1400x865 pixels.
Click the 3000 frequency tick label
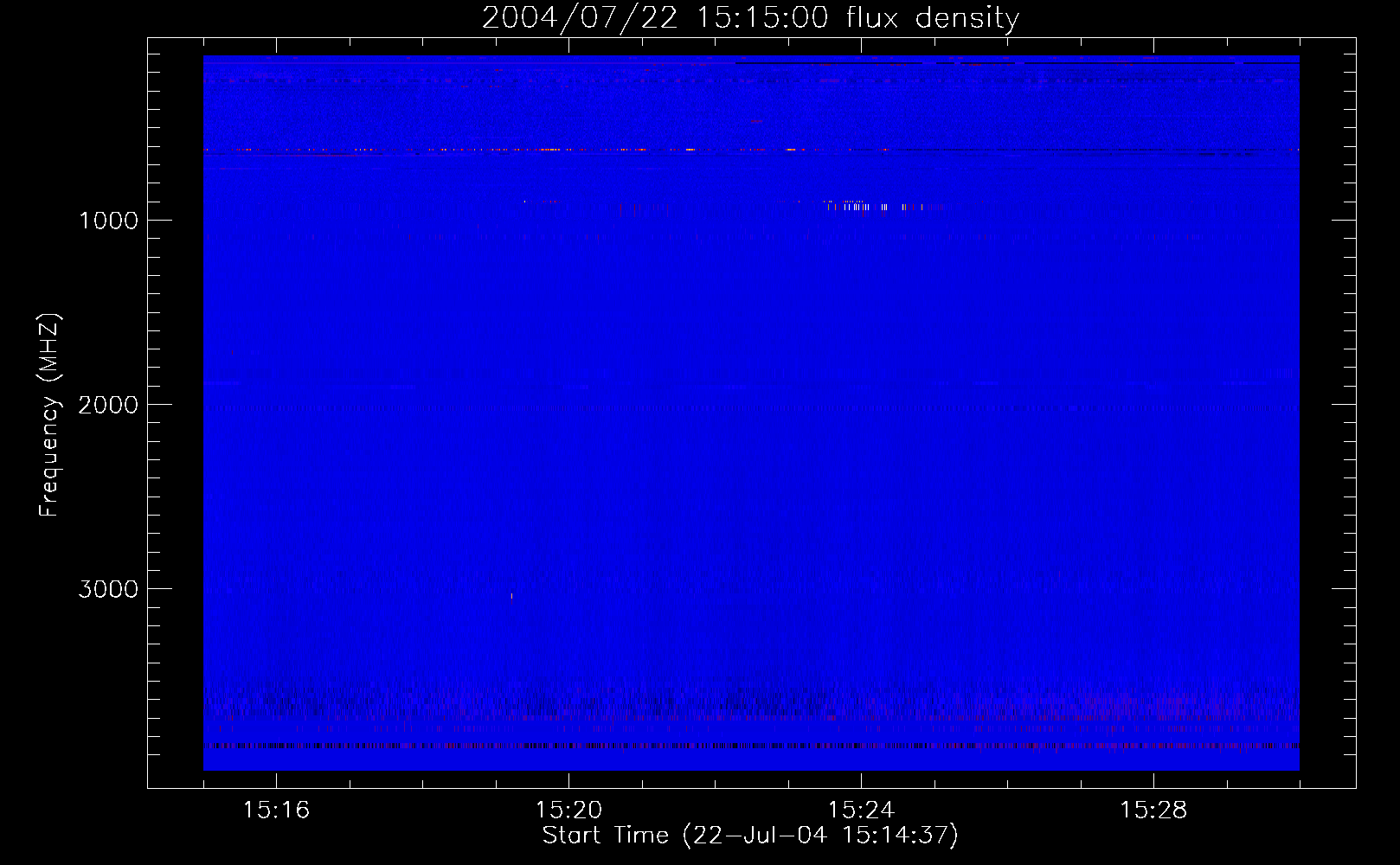tap(108, 589)
